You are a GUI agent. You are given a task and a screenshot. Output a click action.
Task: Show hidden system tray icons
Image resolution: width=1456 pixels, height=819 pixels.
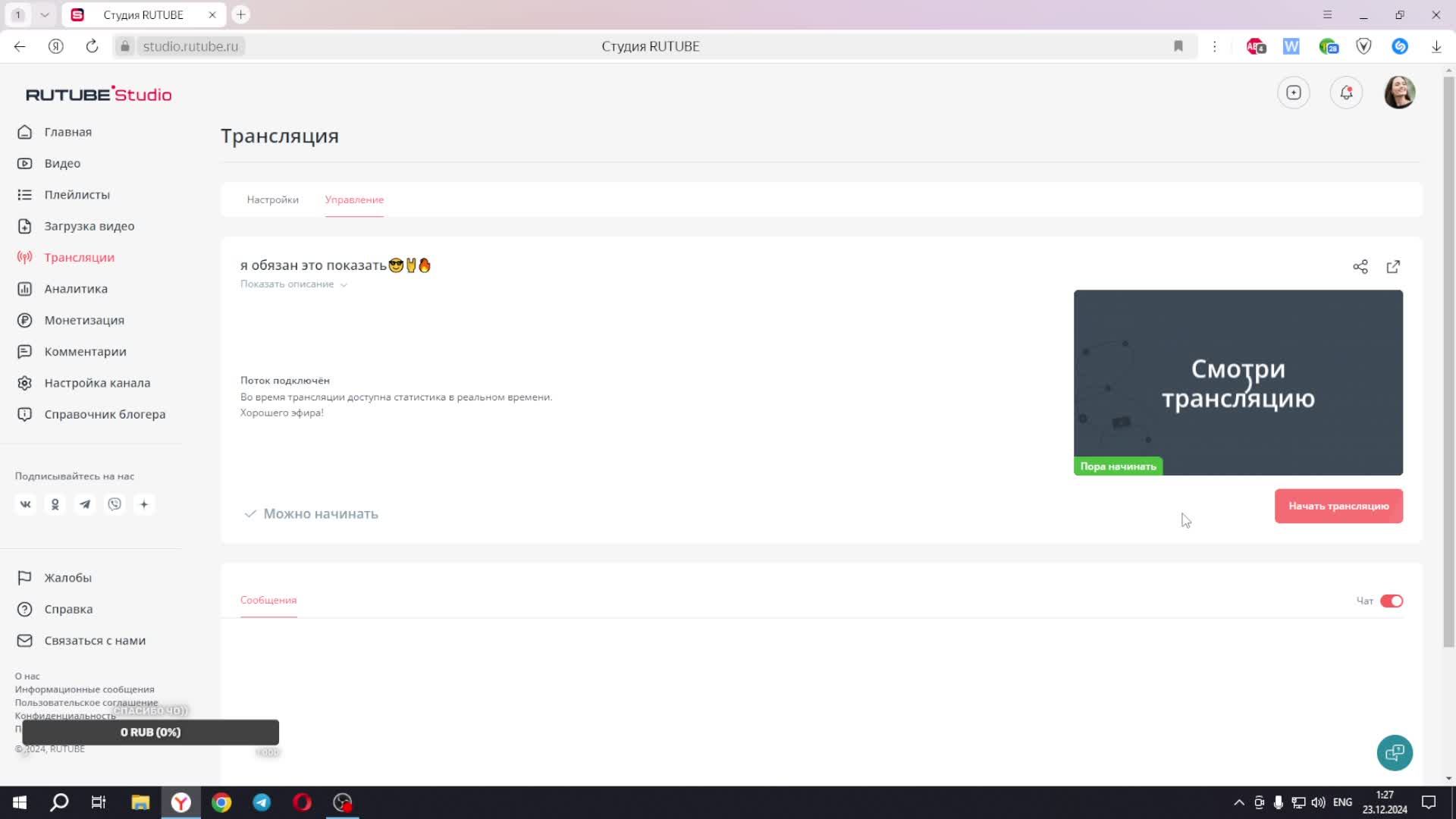(x=1238, y=802)
